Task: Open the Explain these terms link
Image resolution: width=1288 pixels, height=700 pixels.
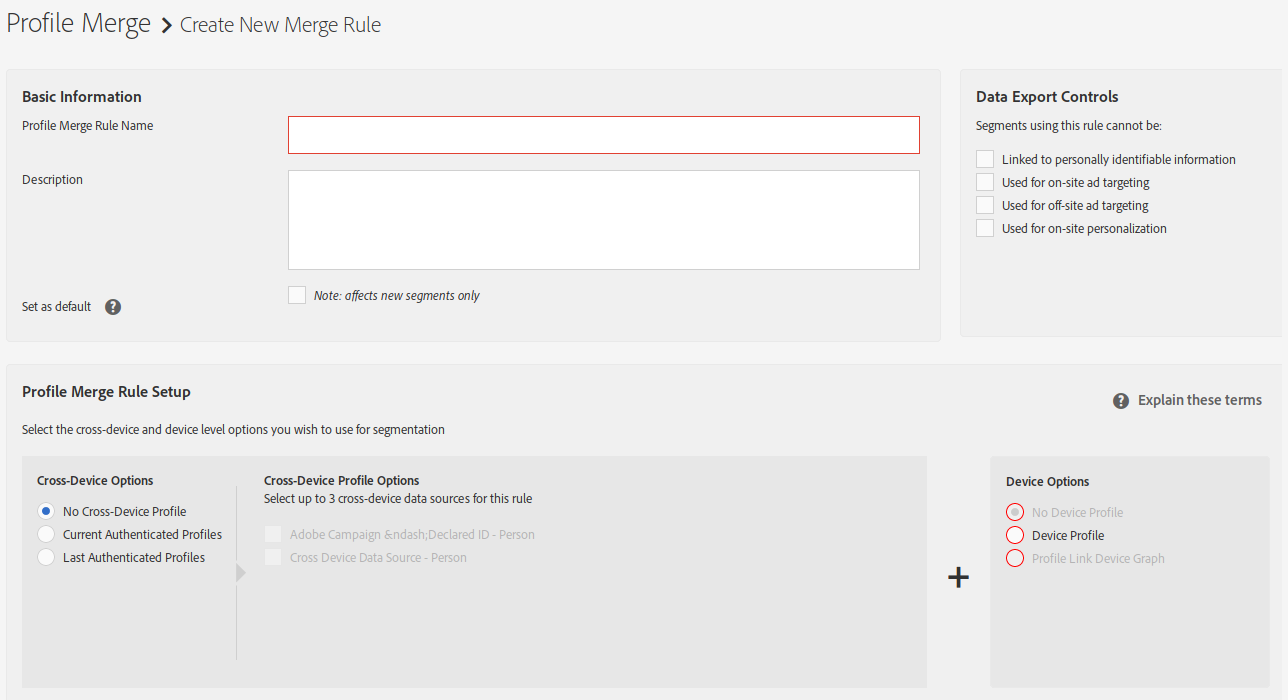Action: [1199, 400]
